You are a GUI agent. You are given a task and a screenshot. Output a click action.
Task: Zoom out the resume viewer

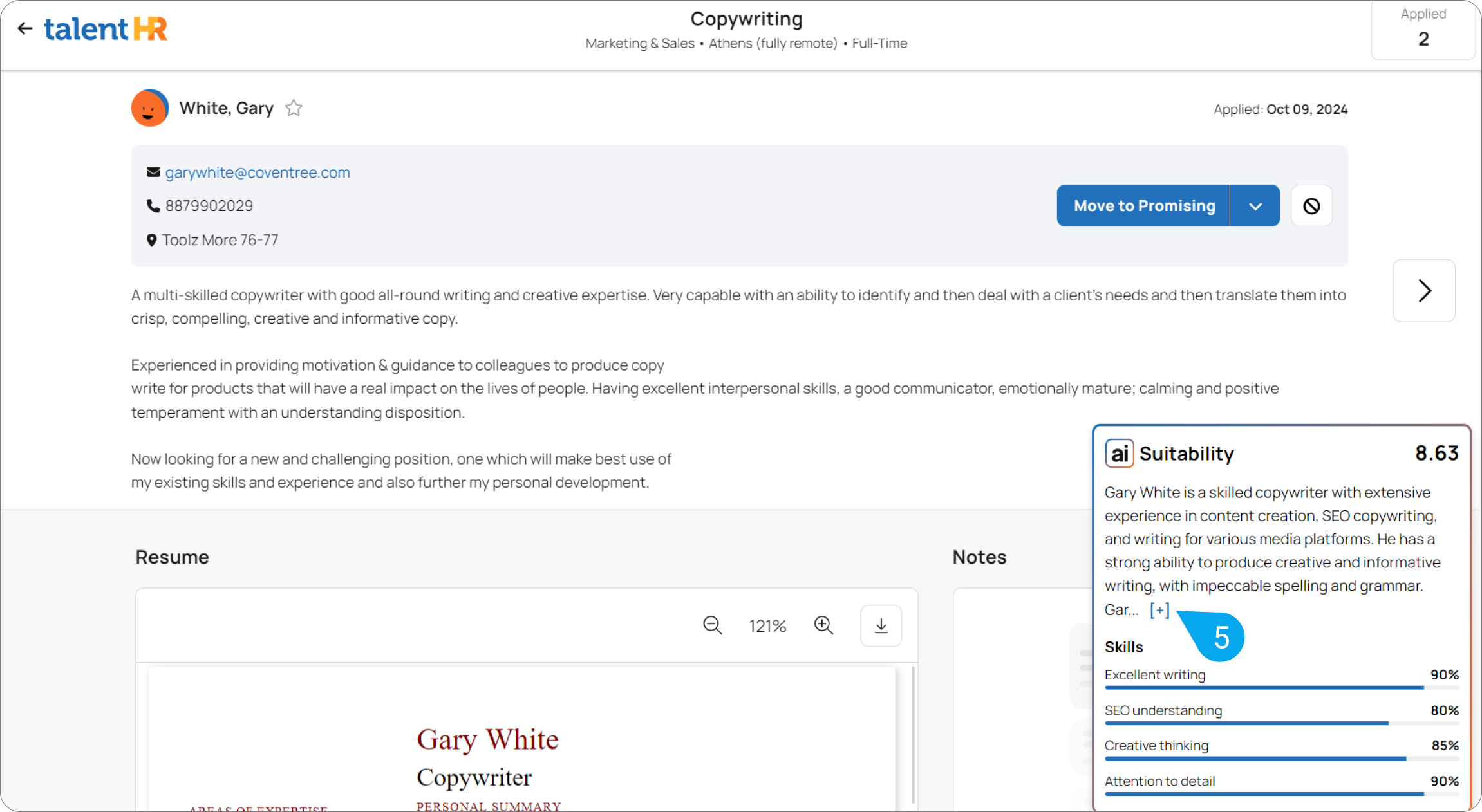(x=712, y=625)
